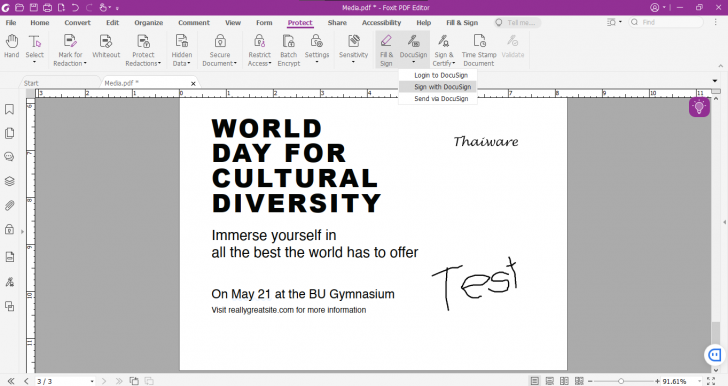
Task: Click the purple lightbulb assistant icon
Action: tap(699, 107)
